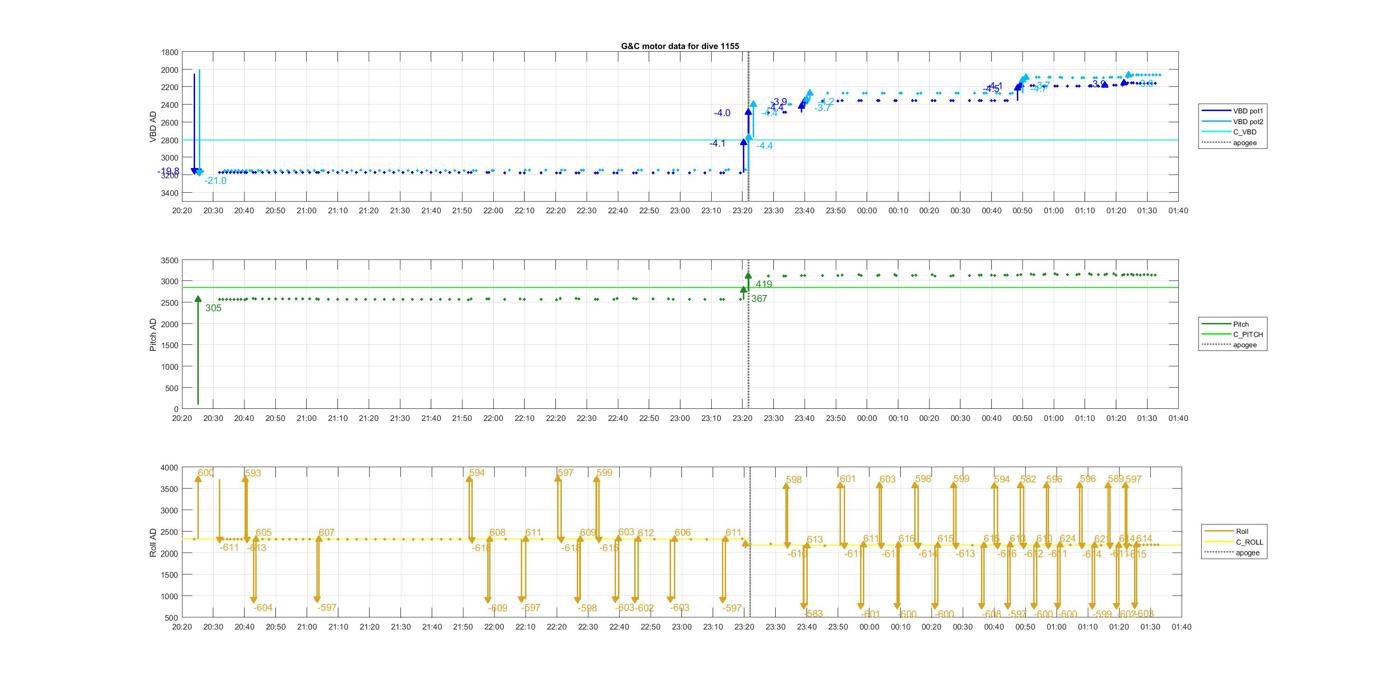Click the '3400' tick on VBD axis
The height and width of the screenshot is (693, 1400).
pyautogui.click(x=170, y=192)
